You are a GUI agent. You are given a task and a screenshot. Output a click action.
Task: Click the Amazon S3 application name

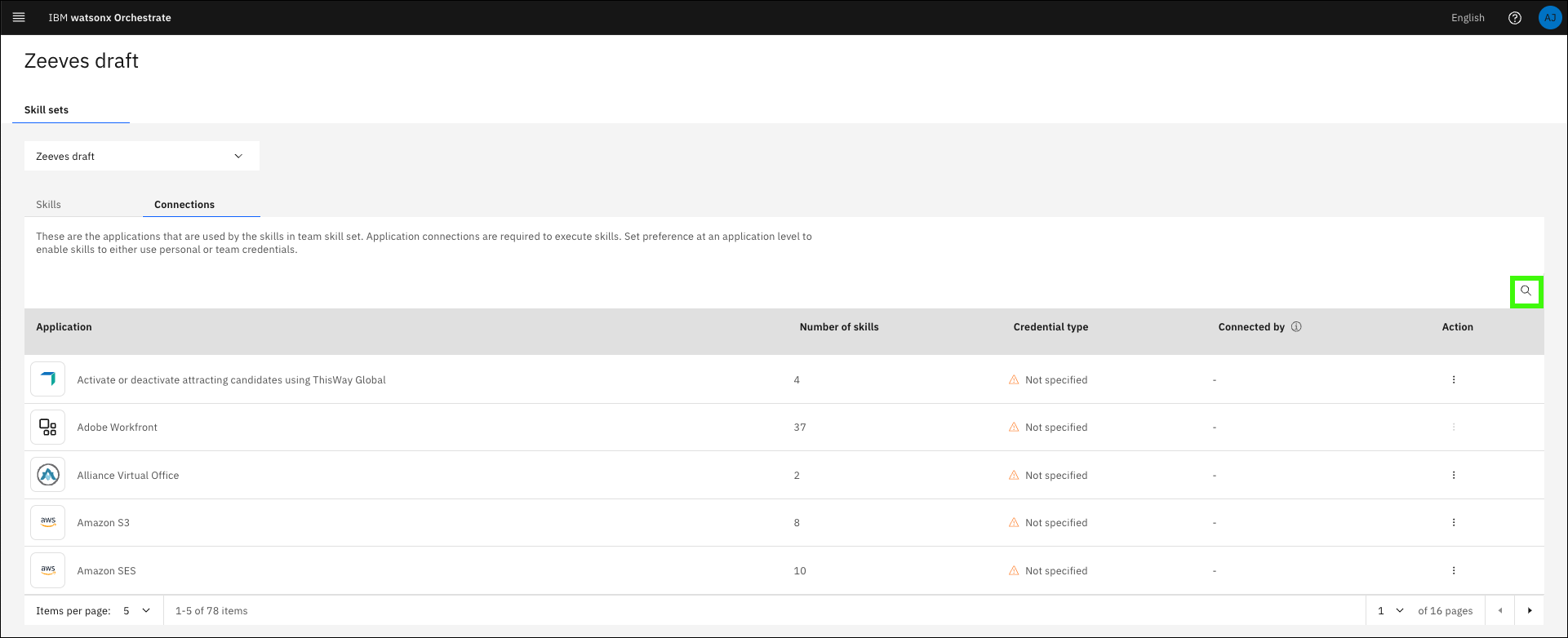point(103,523)
